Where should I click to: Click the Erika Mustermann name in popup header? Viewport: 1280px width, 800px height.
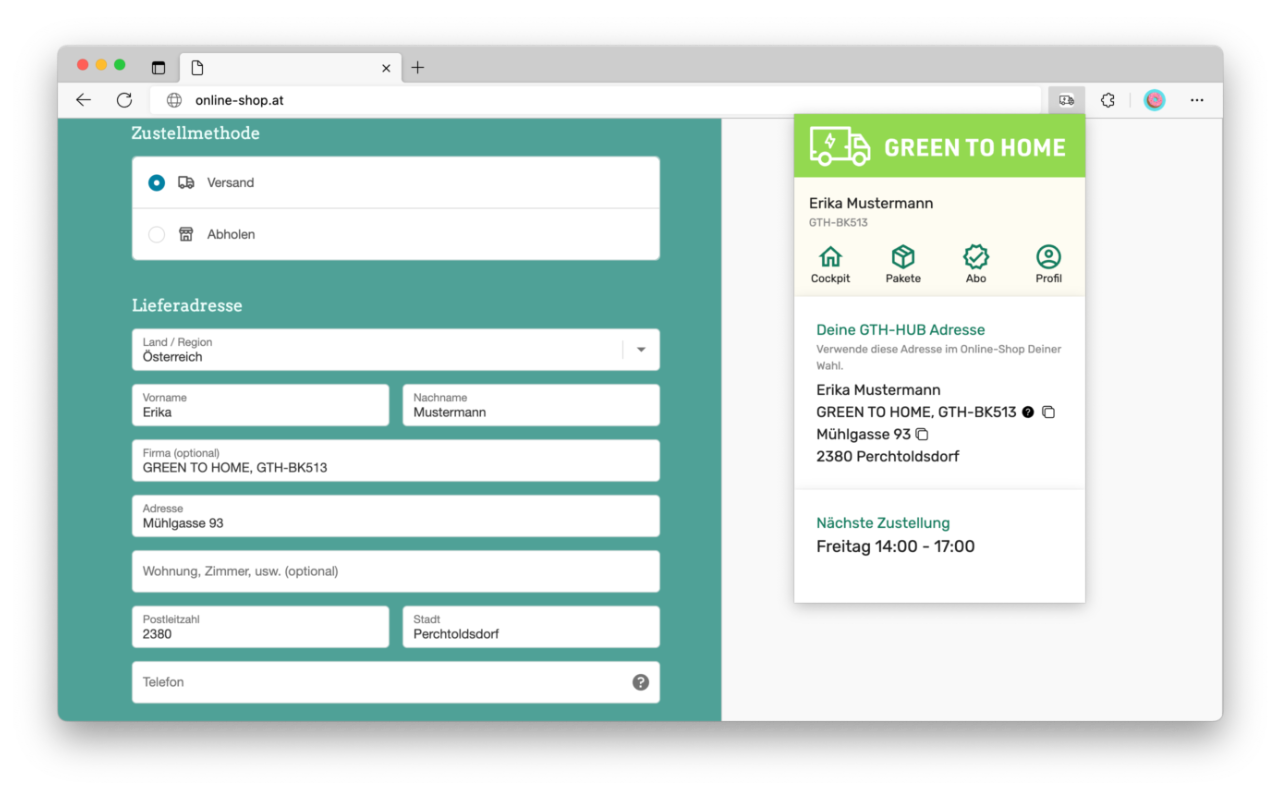pos(871,203)
